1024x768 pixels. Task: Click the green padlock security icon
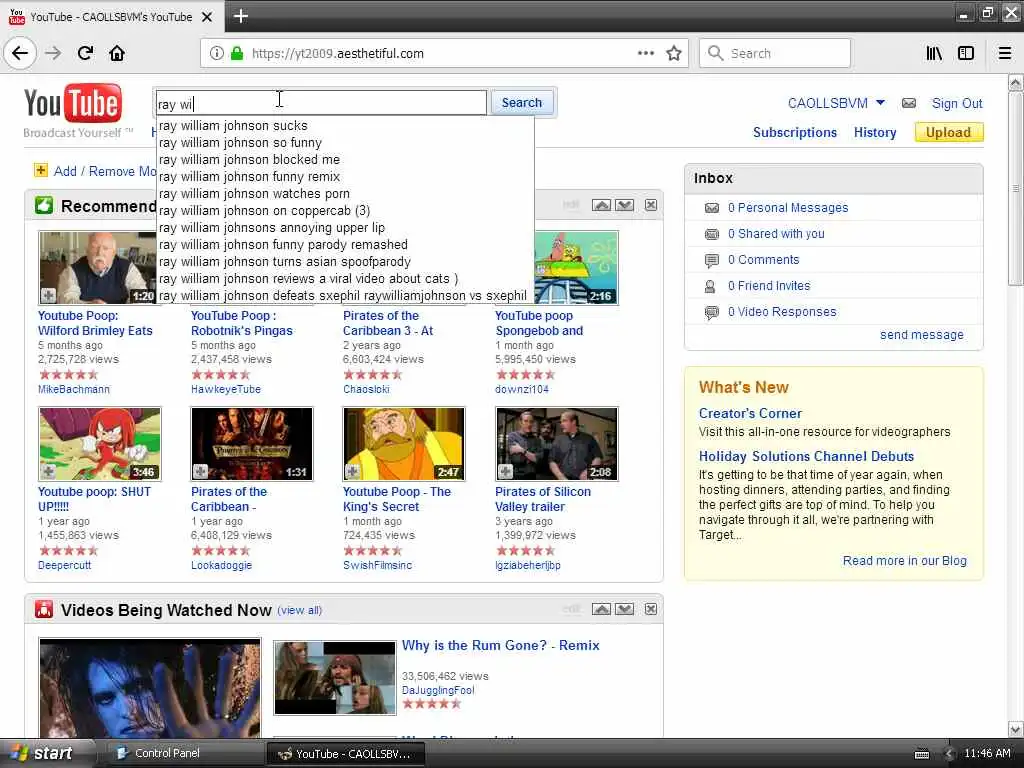click(236, 53)
